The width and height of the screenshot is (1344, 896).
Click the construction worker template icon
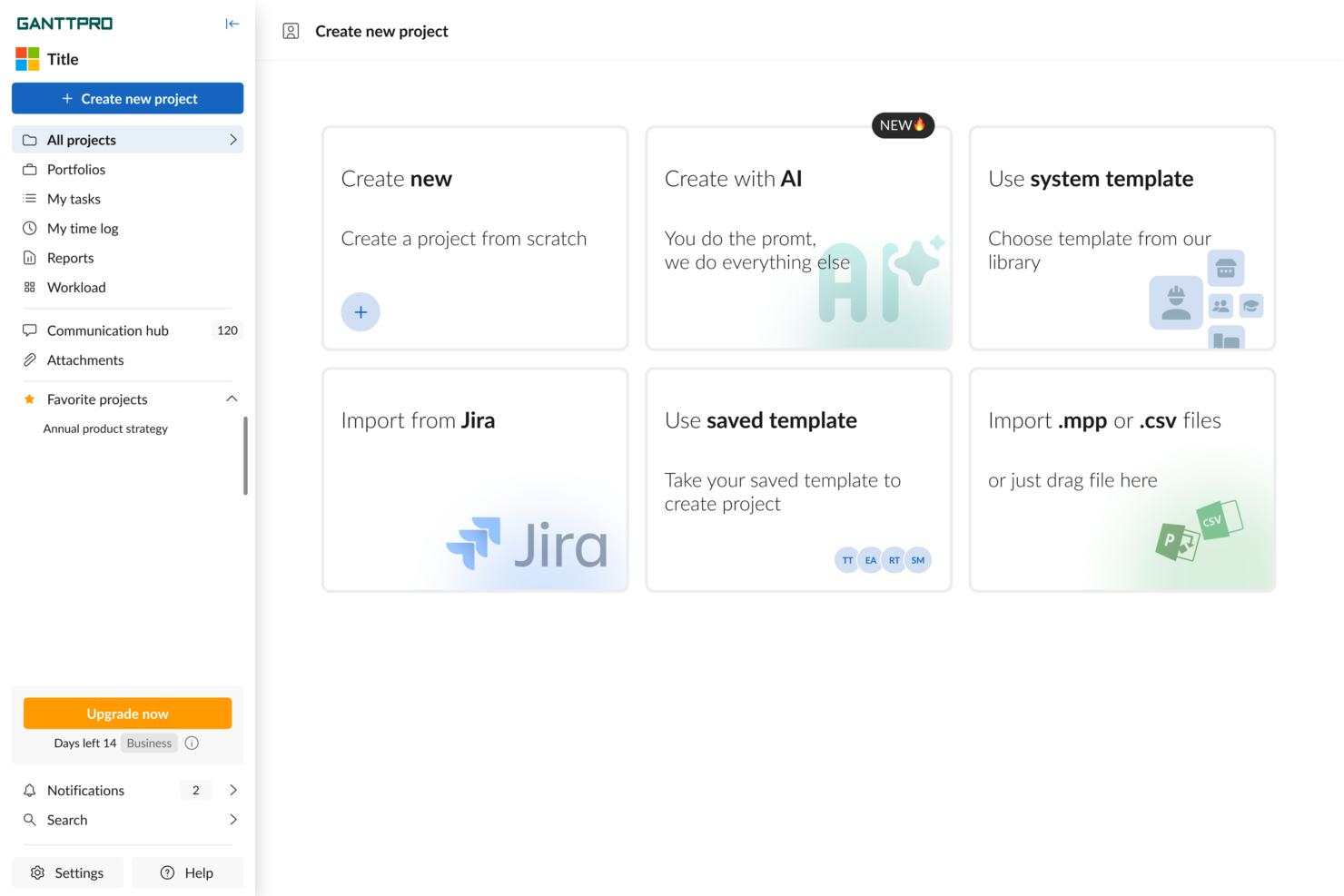[1176, 302]
